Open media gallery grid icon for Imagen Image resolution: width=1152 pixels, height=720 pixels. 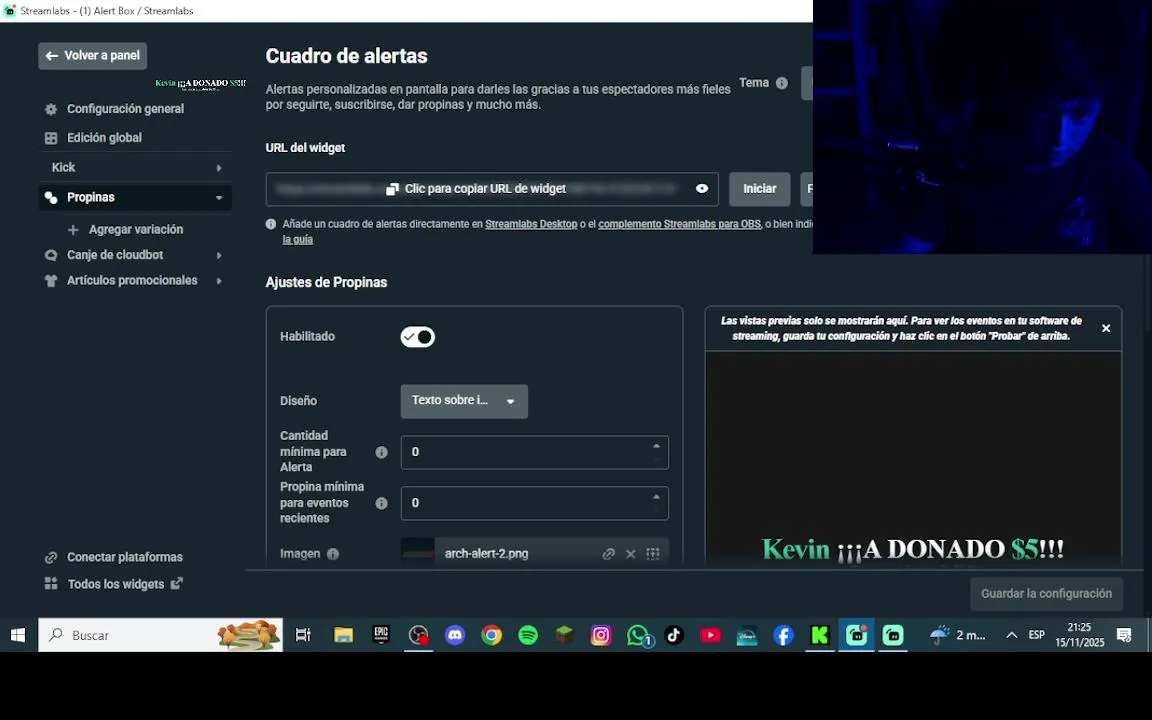click(x=652, y=554)
